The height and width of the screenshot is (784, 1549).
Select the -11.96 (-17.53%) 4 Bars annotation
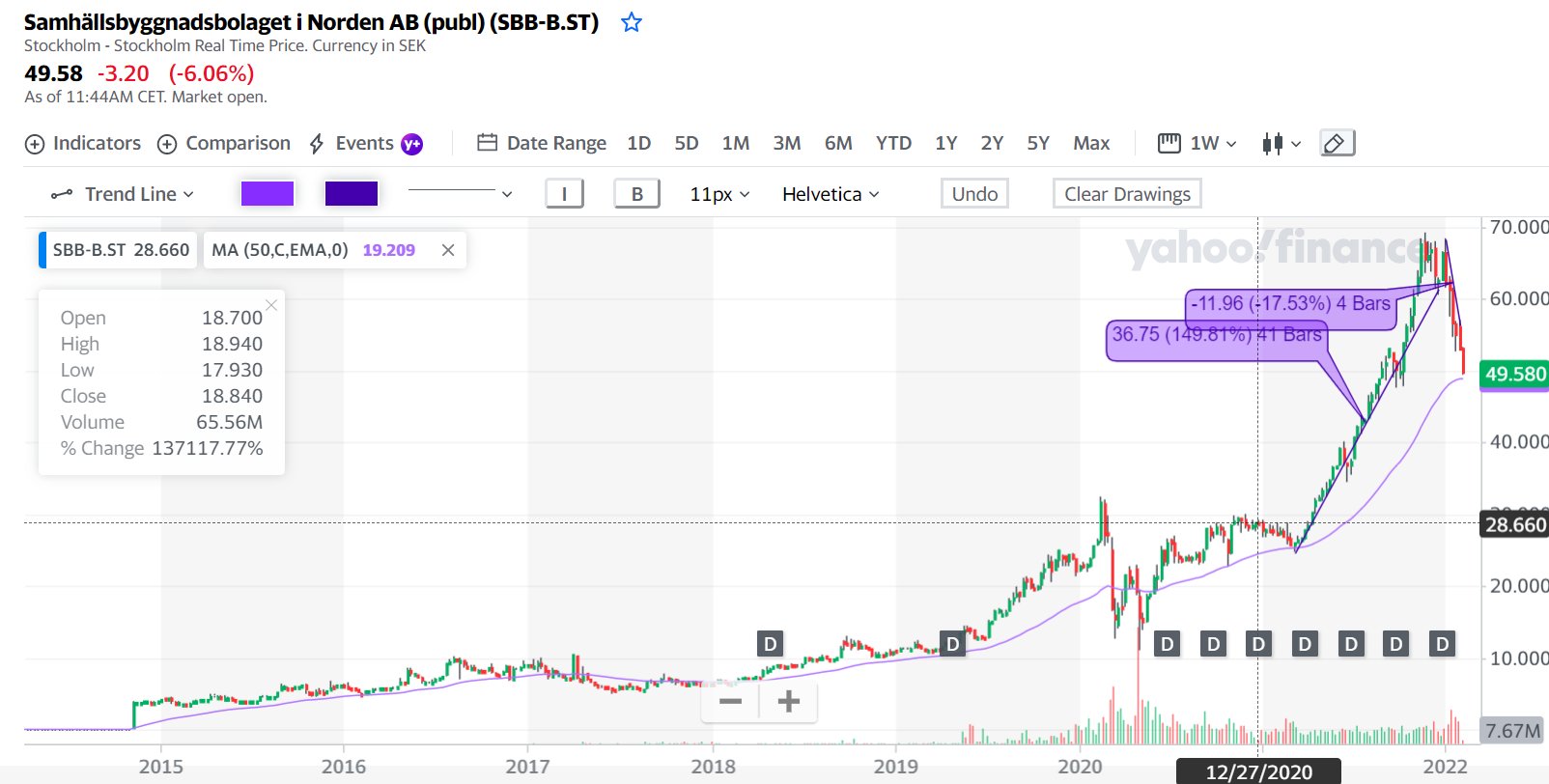pos(1292,303)
